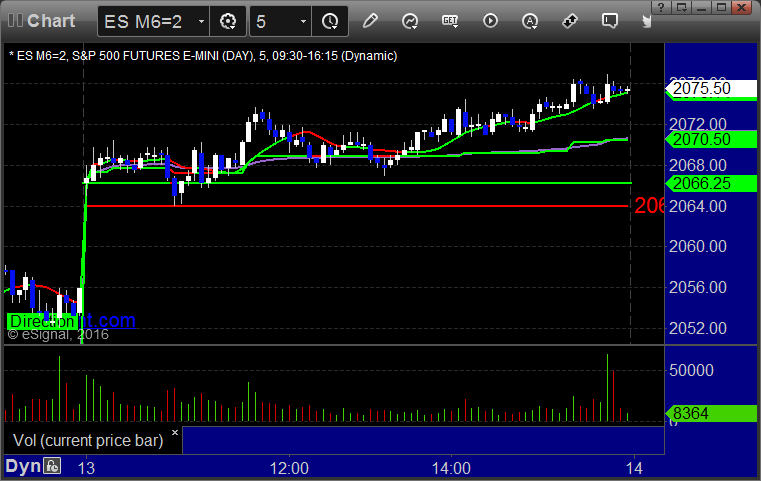Image resolution: width=761 pixels, height=481 pixels.
Task: Click the green 2066.25 price marker
Action: [x=711, y=183]
